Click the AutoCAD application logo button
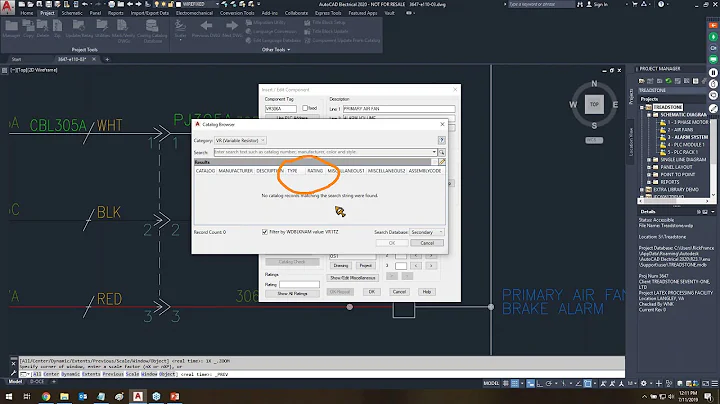This screenshot has height=404, width=720. coord(7,6)
